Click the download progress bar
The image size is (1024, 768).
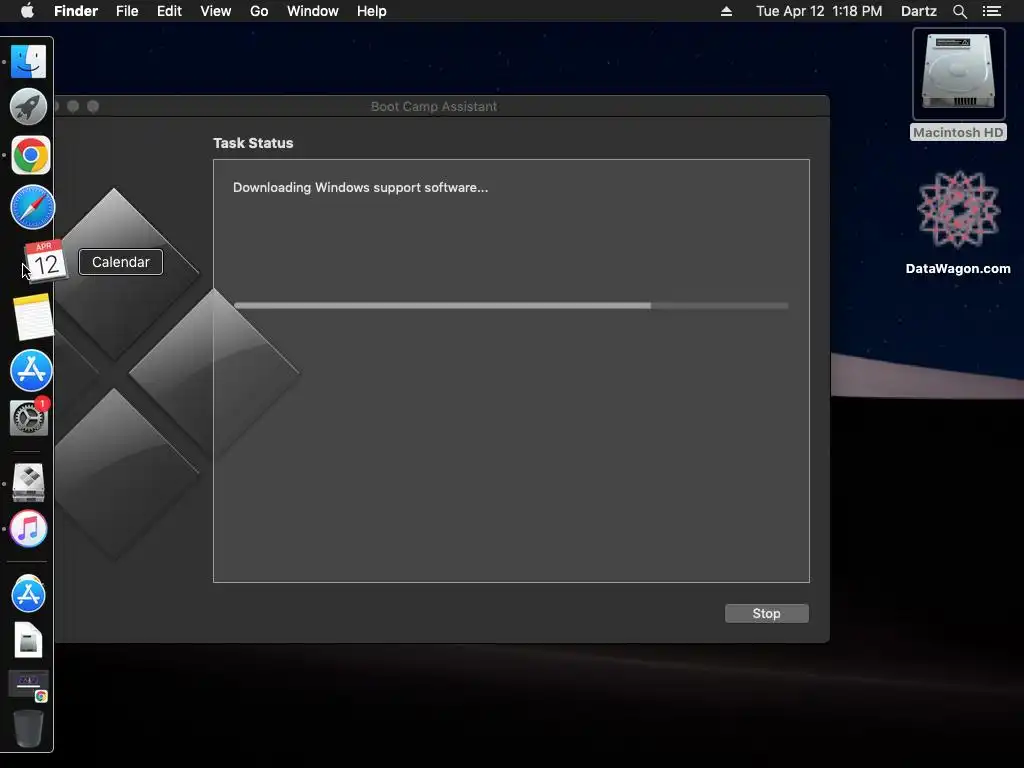pyautogui.click(x=511, y=306)
